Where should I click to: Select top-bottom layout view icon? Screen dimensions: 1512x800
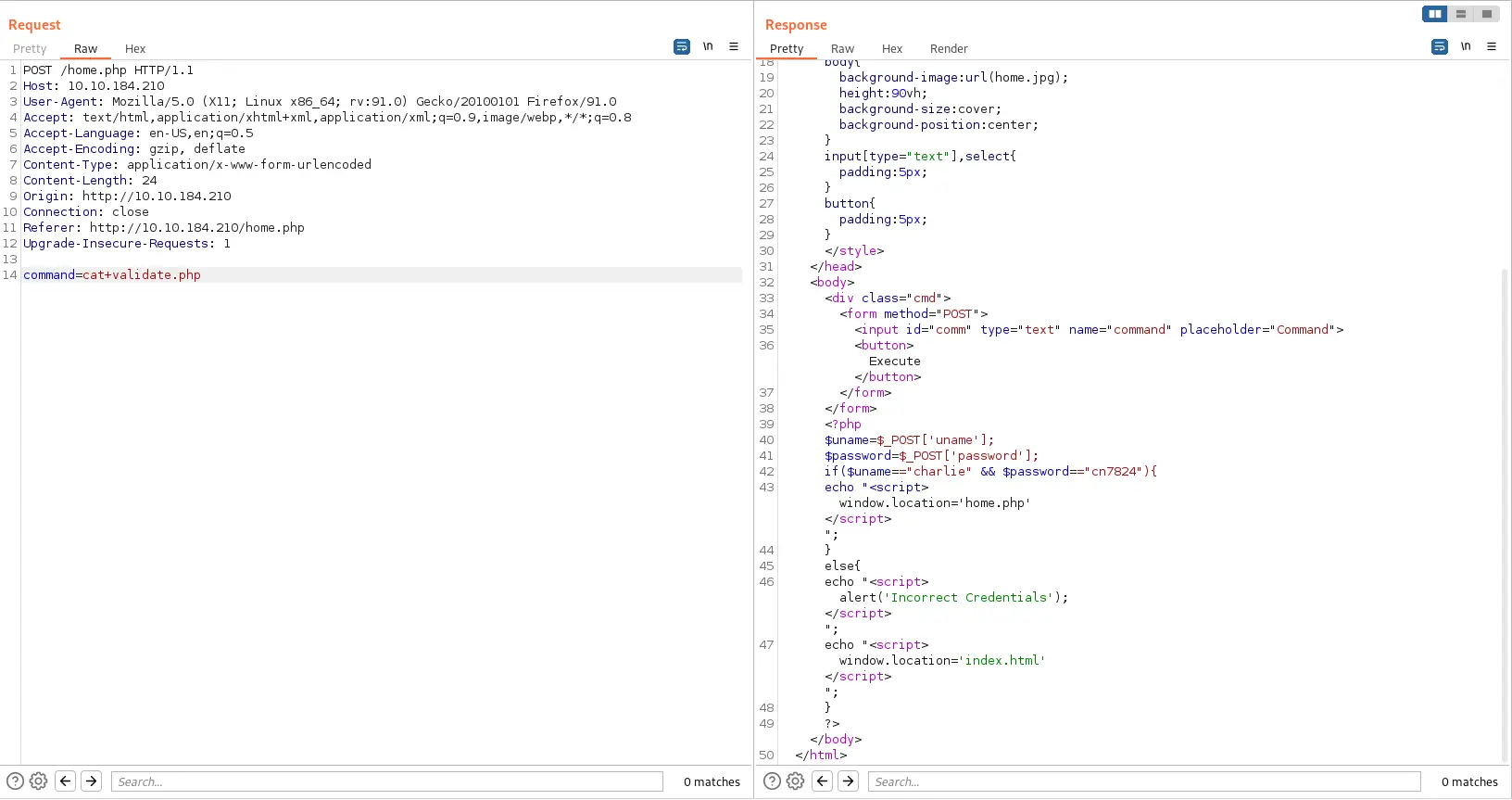coord(1461,14)
